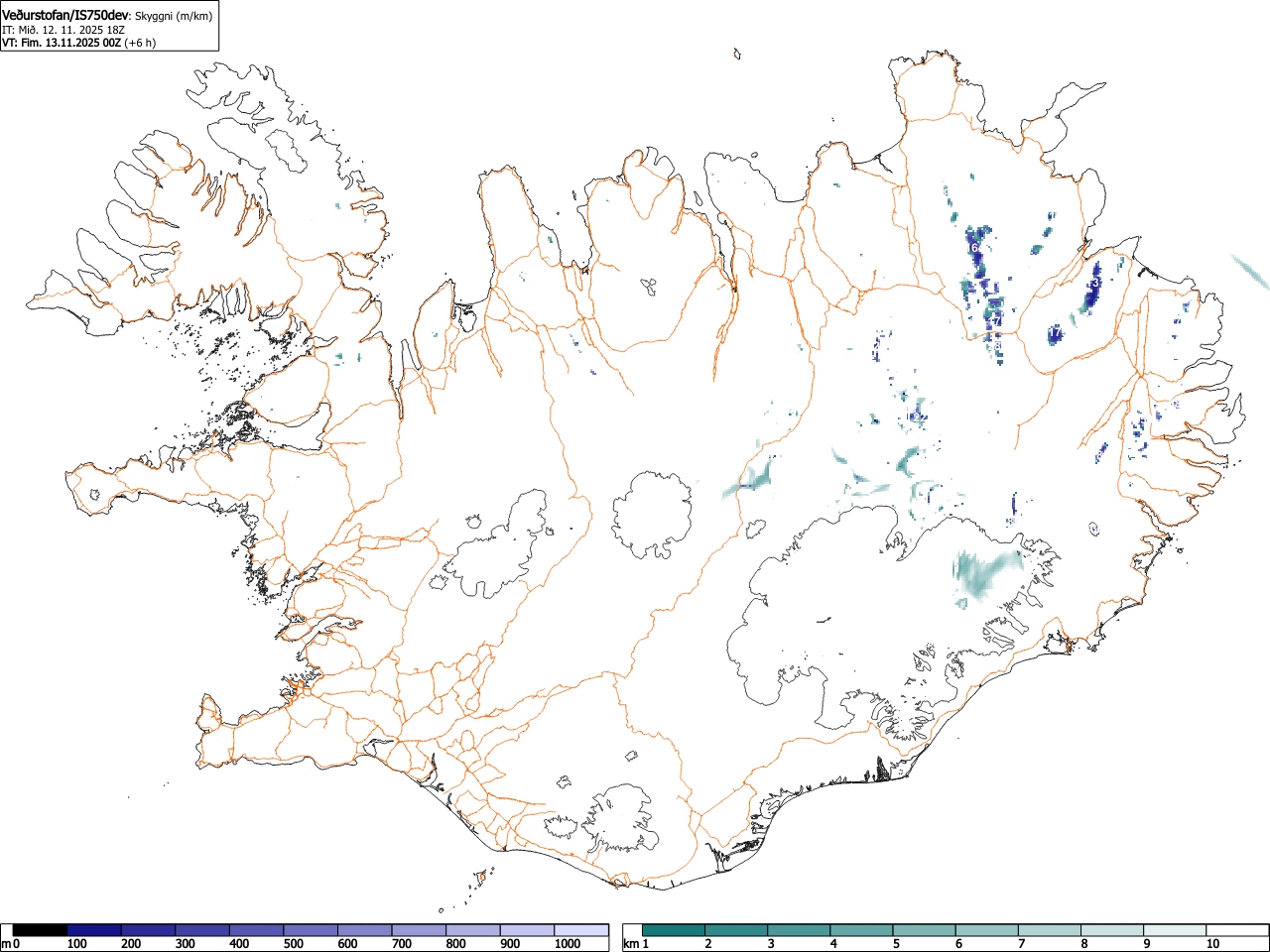Click the 700–800 m legend swatch
The height and width of the screenshot is (952, 1270).
pyautogui.click(x=419, y=930)
